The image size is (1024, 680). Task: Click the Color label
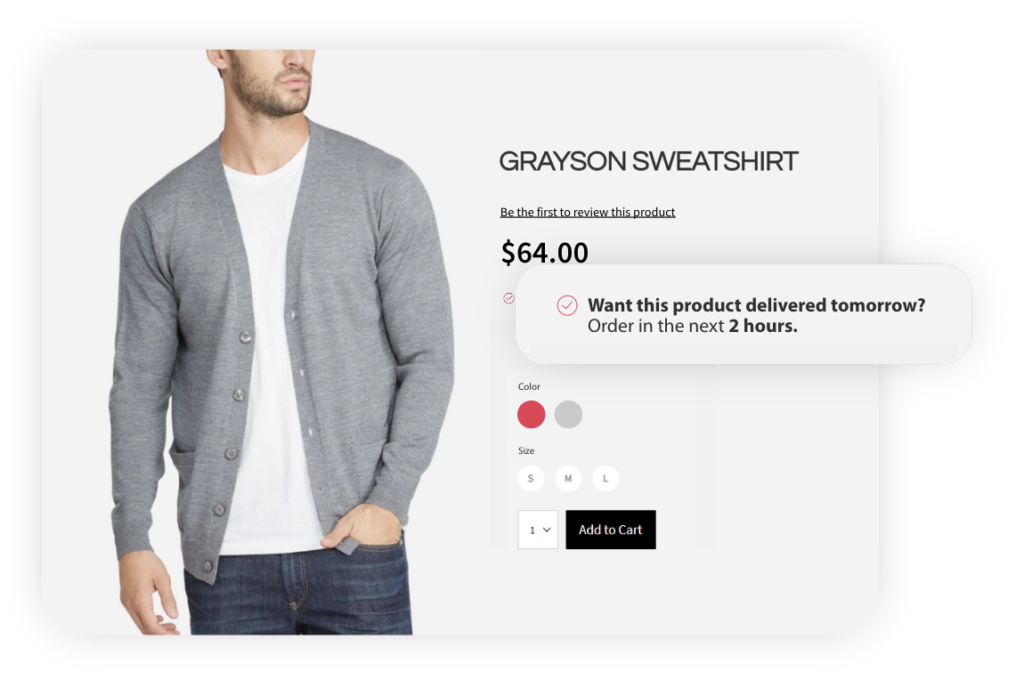(x=529, y=387)
